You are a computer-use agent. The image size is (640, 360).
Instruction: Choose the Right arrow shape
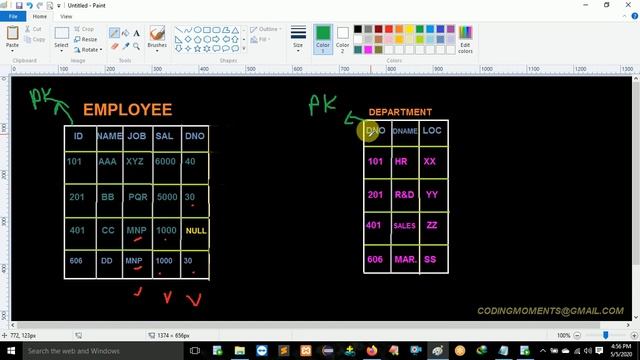point(216,40)
